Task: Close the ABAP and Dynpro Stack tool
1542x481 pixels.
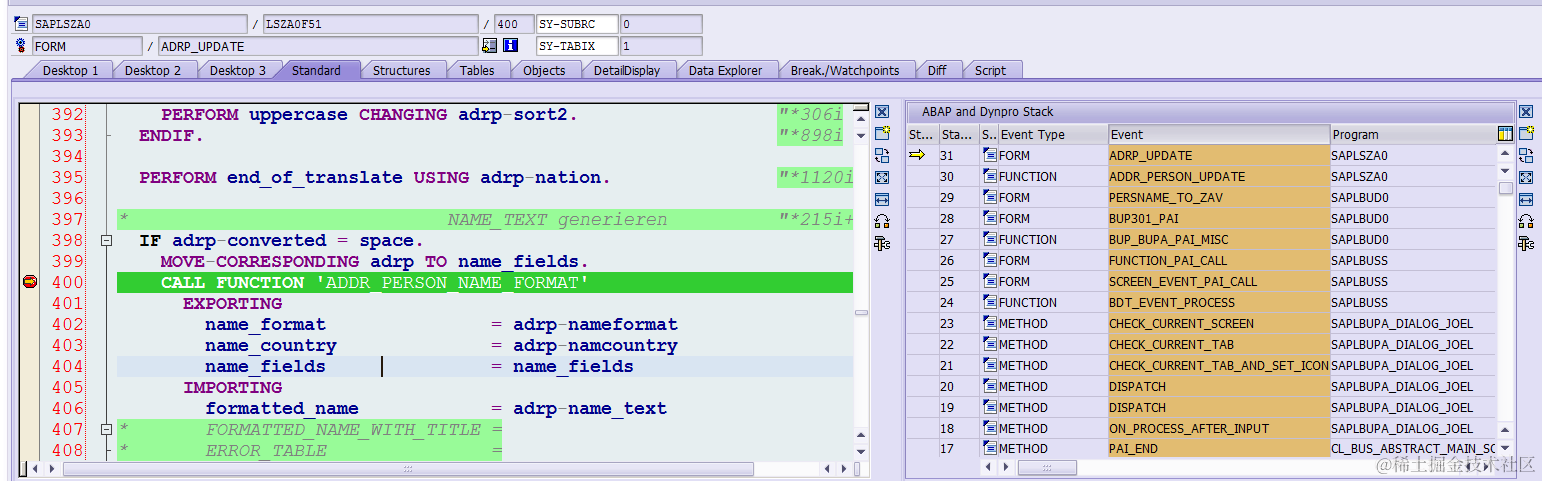Action: (1526, 112)
